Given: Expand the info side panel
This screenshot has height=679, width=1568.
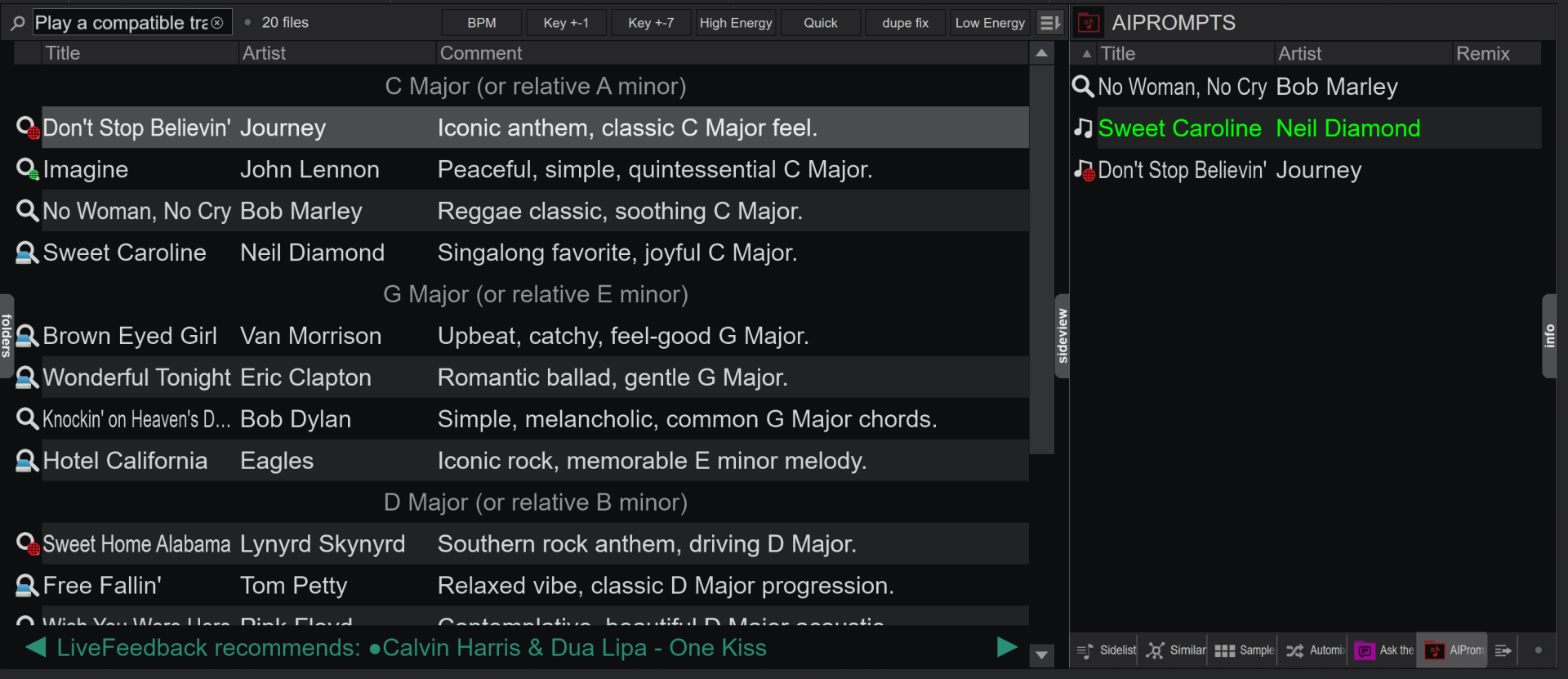Looking at the screenshot, I should click(x=1549, y=336).
